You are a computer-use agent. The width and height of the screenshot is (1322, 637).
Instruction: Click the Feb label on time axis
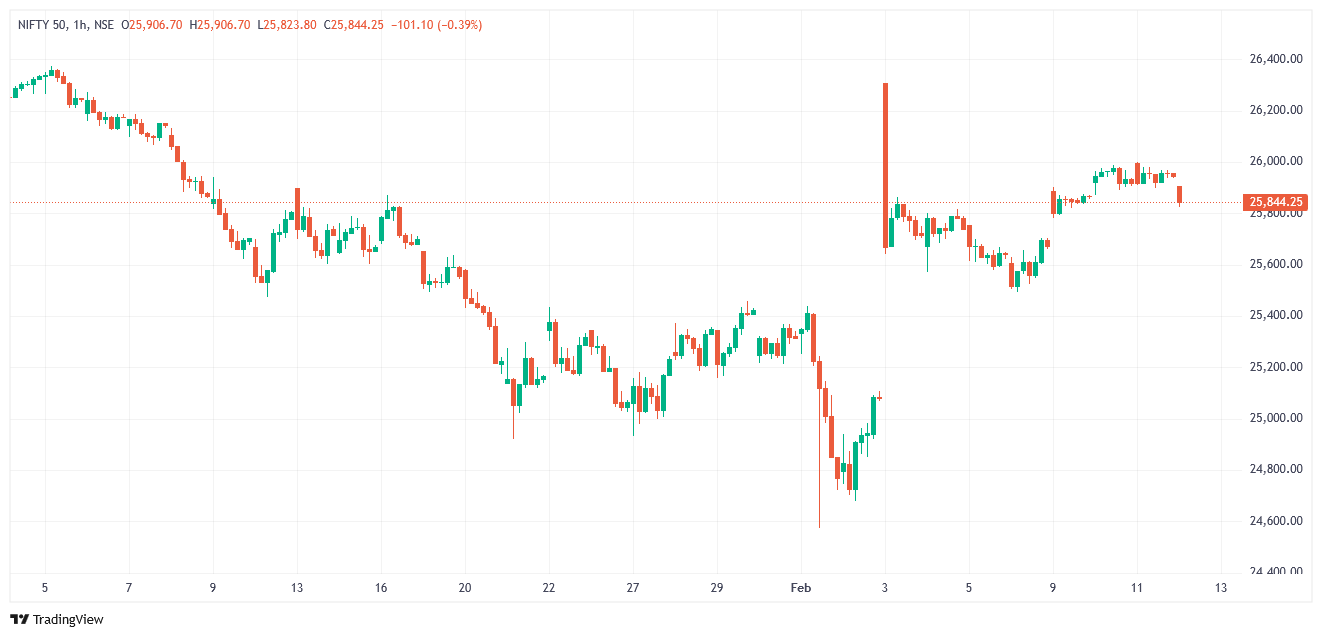800,587
